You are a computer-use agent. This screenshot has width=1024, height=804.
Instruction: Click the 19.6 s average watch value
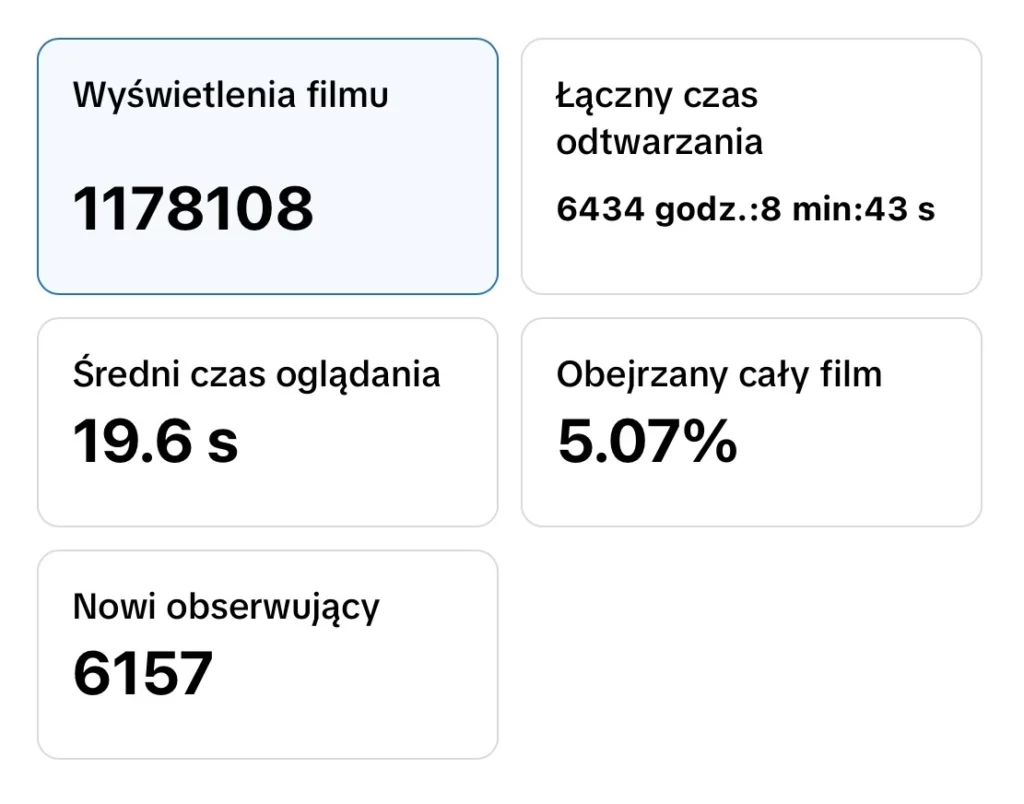click(x=156, y=441)
